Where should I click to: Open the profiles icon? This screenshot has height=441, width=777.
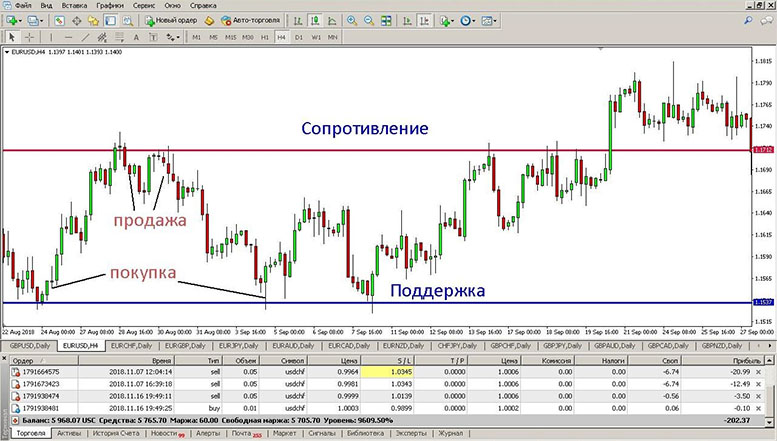coord(33,21)
